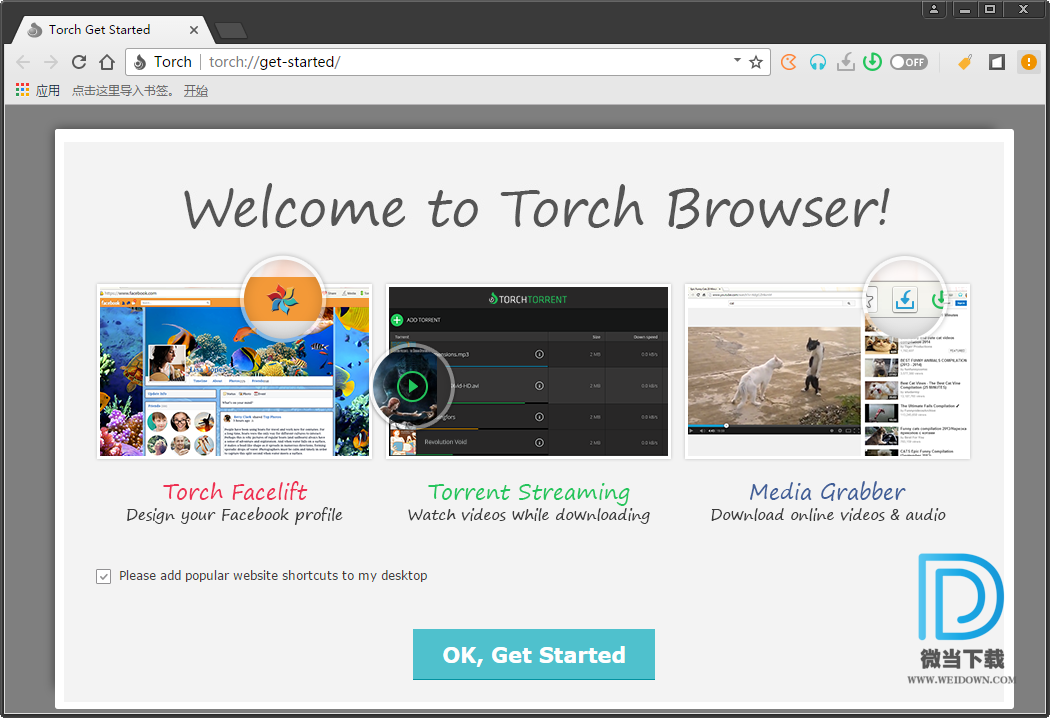The height and width of the screenshot is (718, 1050).
Task: Click 'Watch videos while downloading' text
Action: click(x=529, y=515)
